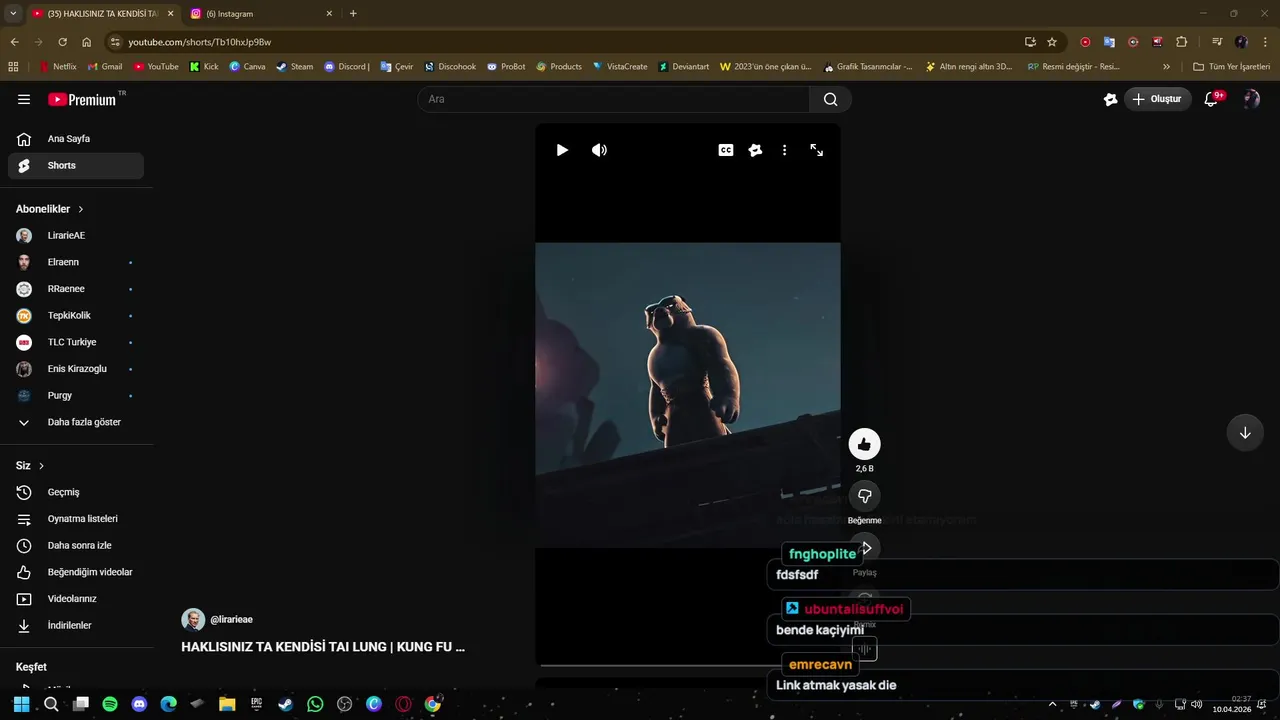Screen dimensions: 1280x720
Task: Open Geçmiş watch history
Action: click(x=76, y=492)
